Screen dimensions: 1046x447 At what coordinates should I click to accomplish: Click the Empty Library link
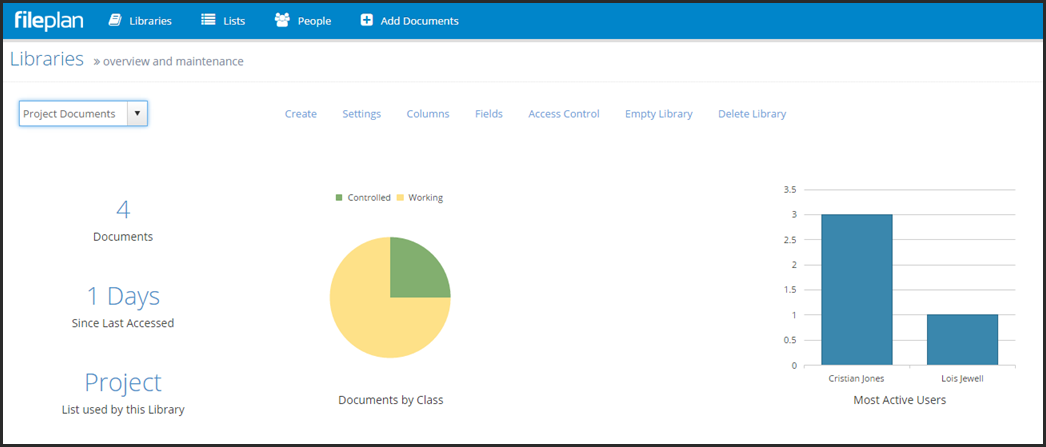pyautogui.click(x=658, y=114)
